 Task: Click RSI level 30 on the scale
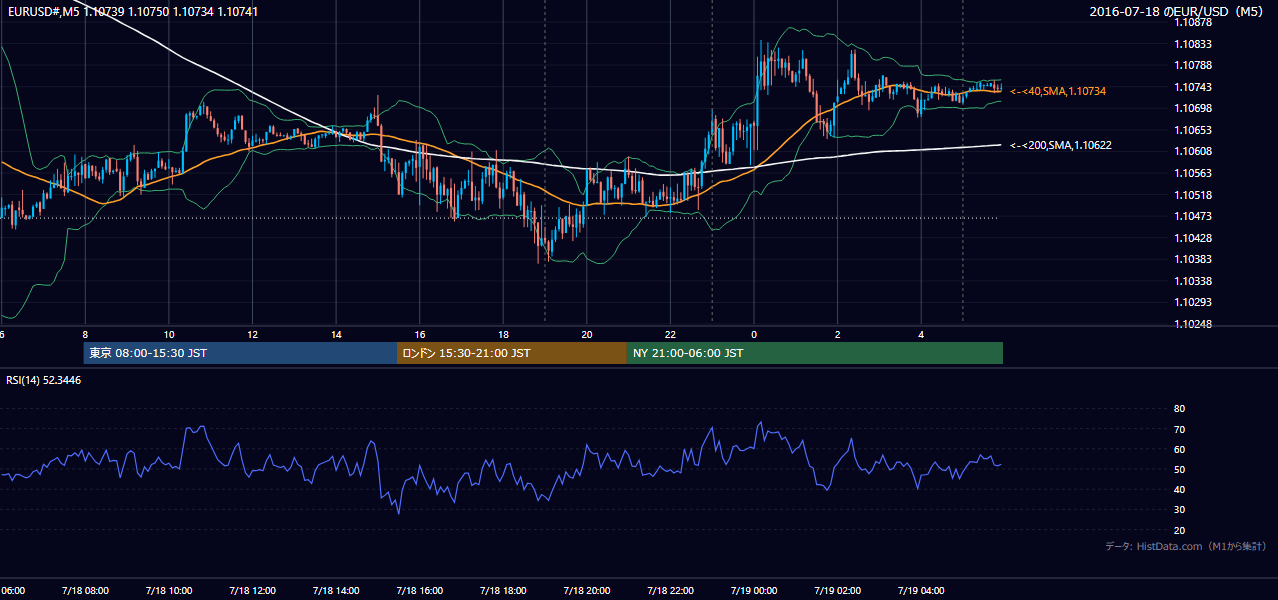(1179, 510)
